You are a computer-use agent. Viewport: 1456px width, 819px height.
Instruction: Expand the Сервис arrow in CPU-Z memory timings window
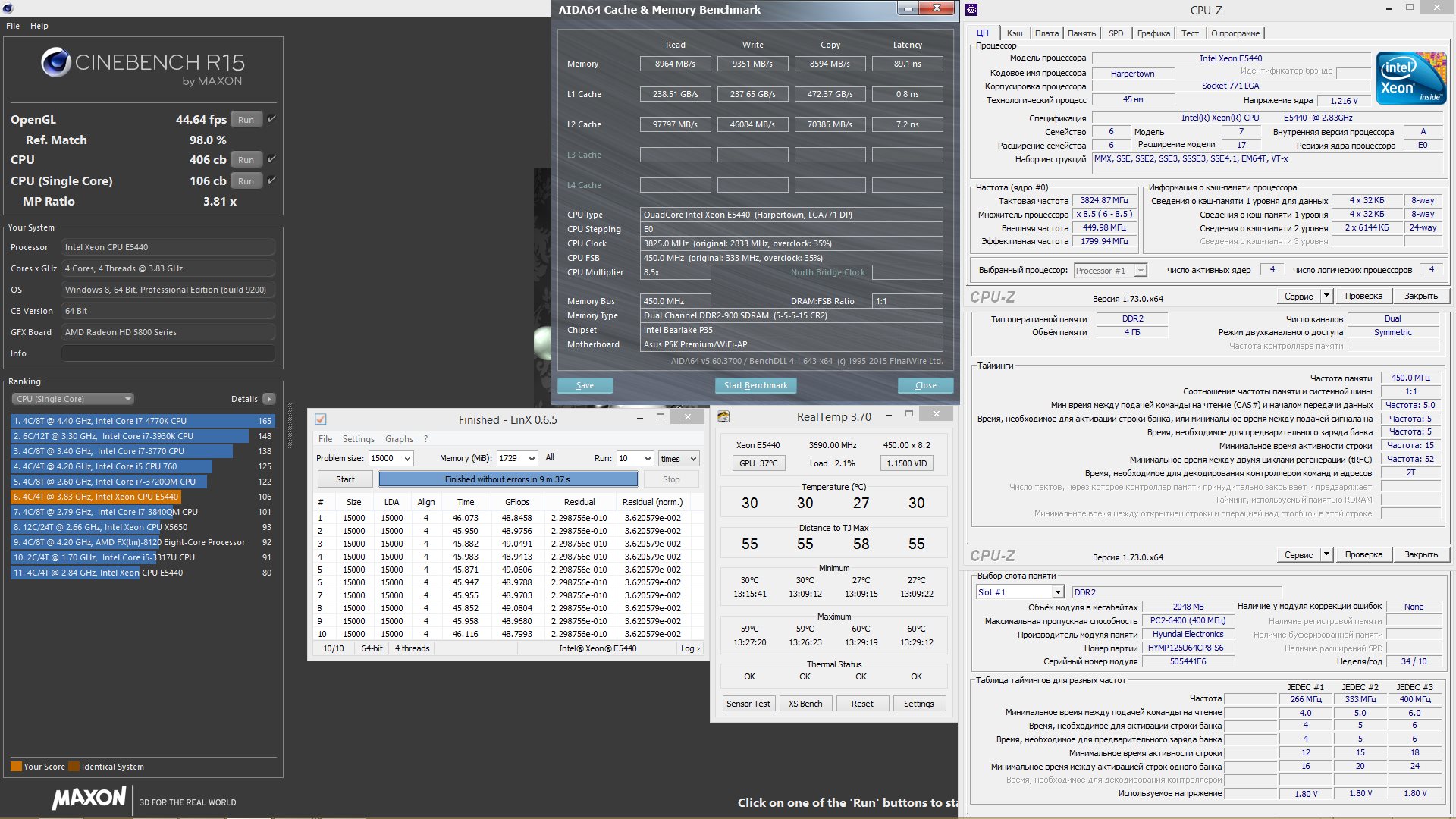(x=1326, y=554)
